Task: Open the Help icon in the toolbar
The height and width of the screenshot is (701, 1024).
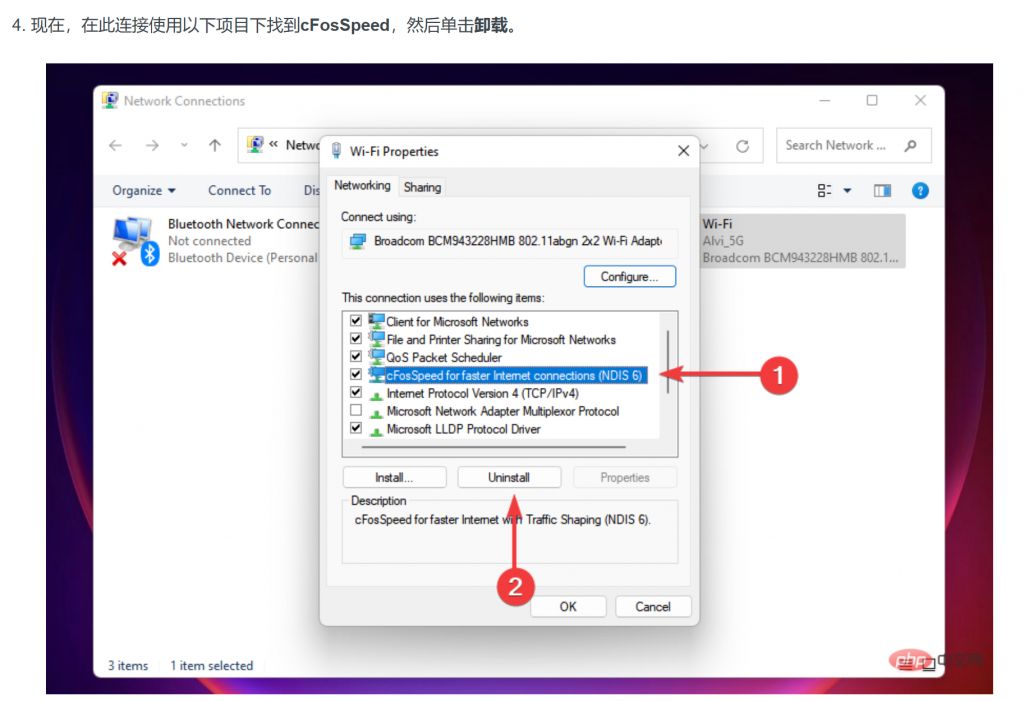Action: [919, 190]
